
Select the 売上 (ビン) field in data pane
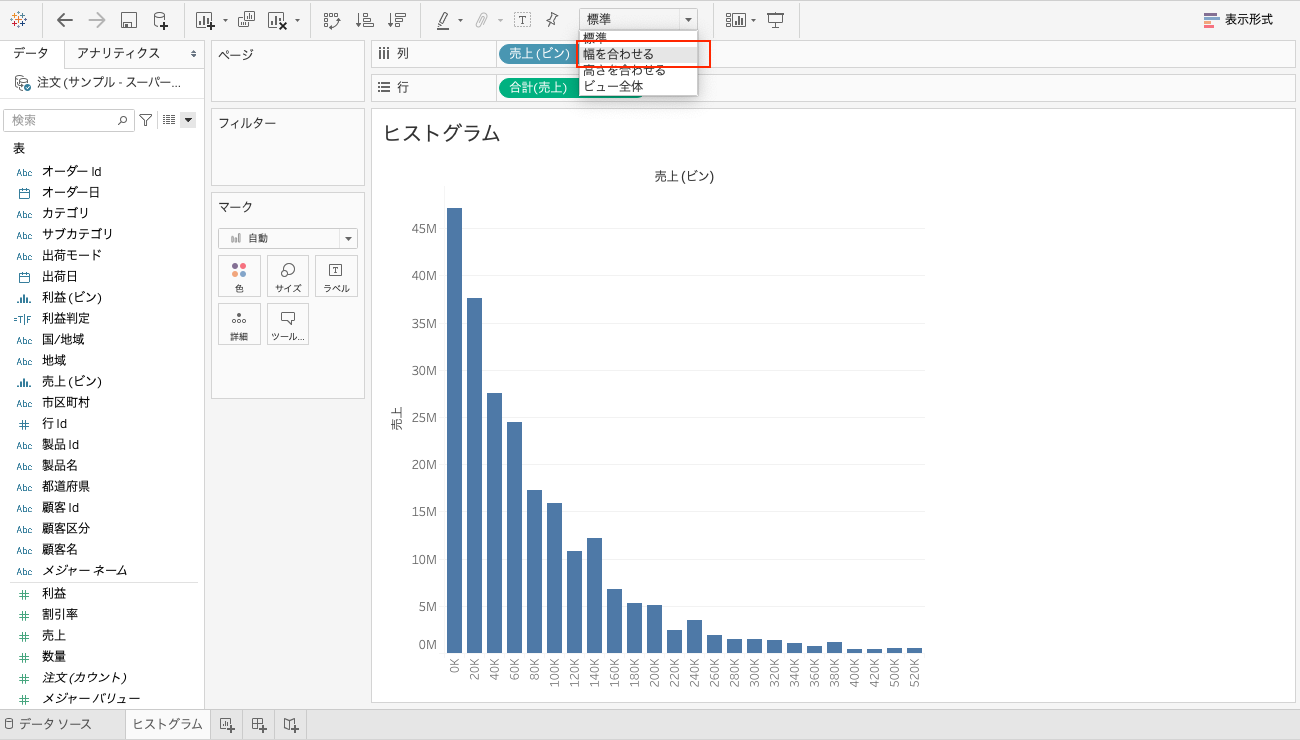click(x=71, y=381)
